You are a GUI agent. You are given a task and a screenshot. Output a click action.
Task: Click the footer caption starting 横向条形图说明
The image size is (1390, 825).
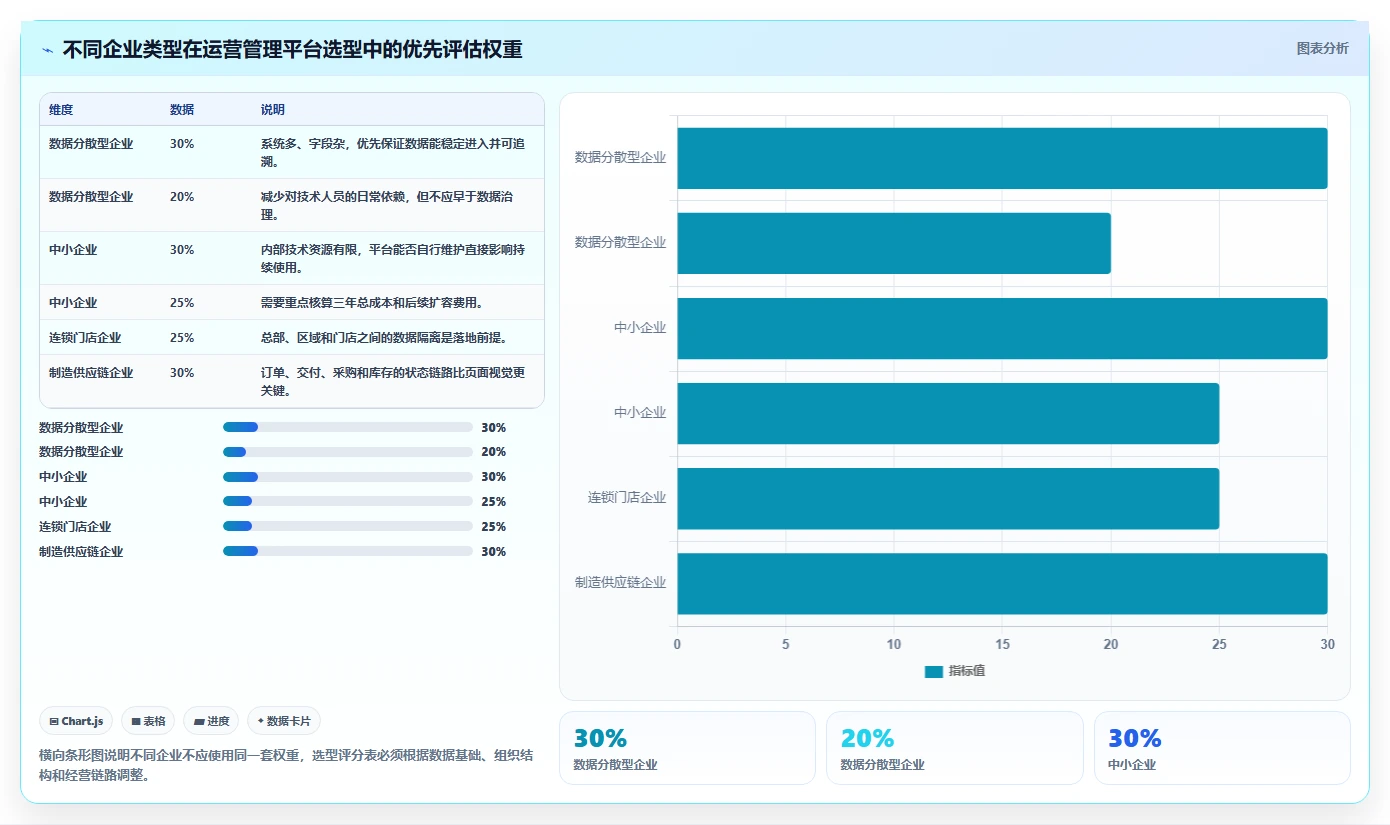click(x=286, y=765)
